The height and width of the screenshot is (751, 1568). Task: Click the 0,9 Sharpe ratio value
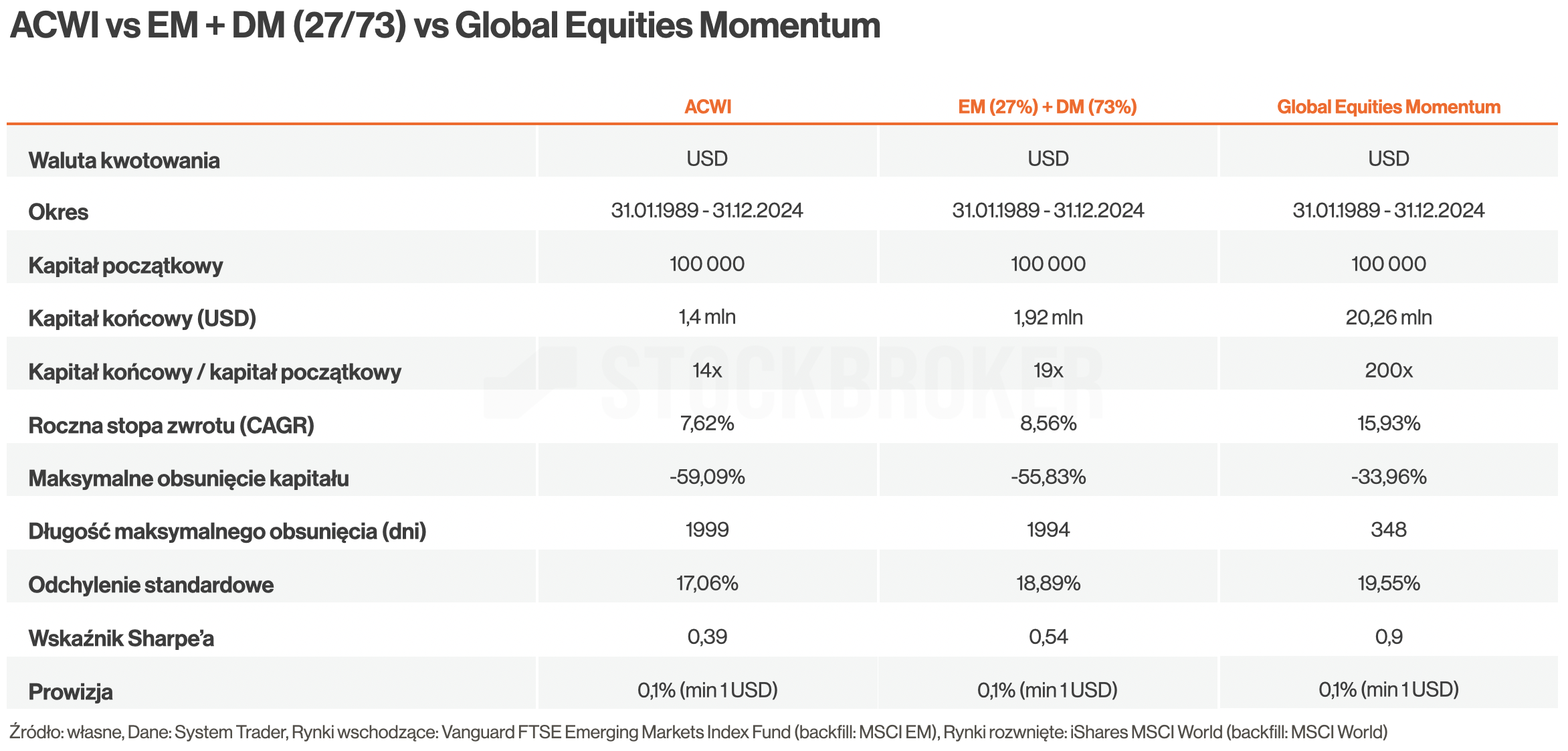coord(1388,637)
